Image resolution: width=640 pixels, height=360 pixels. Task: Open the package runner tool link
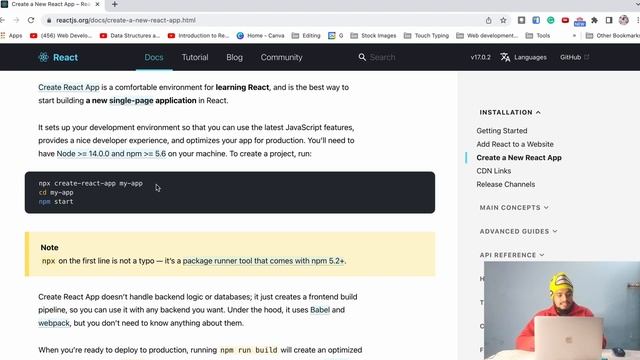click(263, 261)
